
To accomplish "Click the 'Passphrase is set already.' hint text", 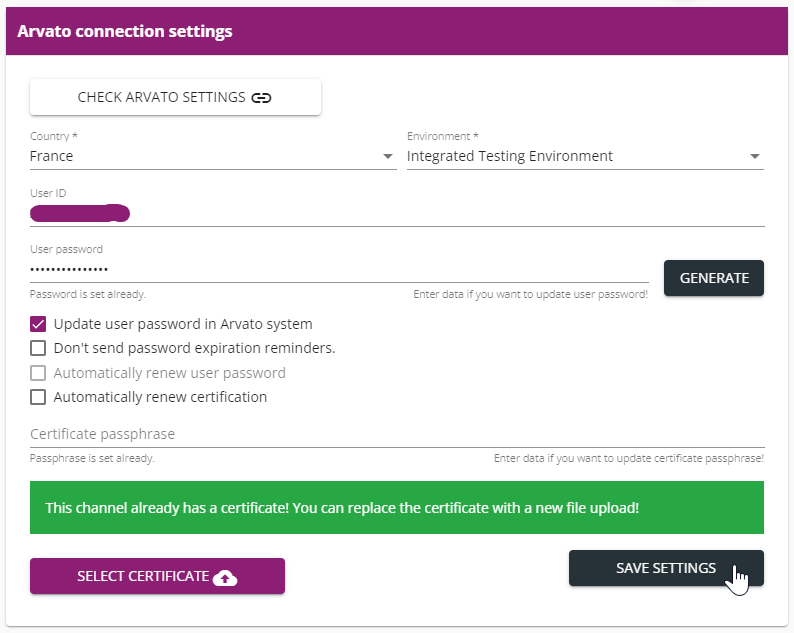I will click(92, 458).
